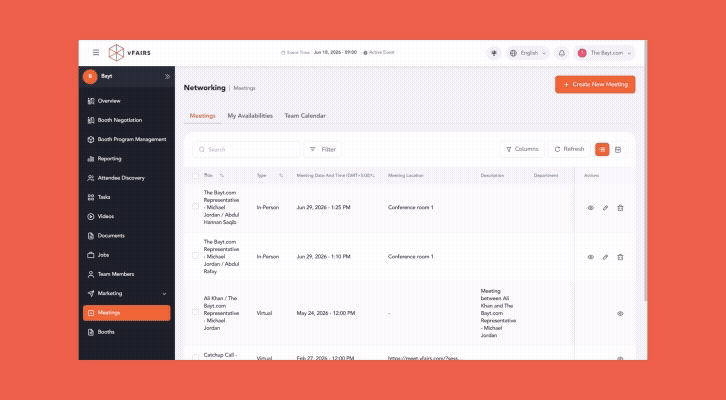Delete the Jun 29 1:25 PM meeting
This screenshot has height=400, width=726.
pos(620,208)
